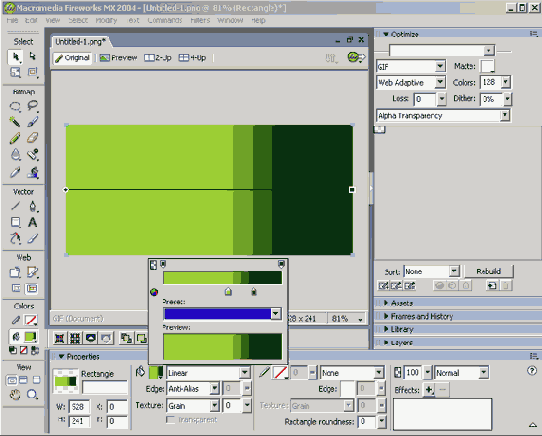This screenshot has width=542, height=436.
Task: Expand the Assets panel
Action: [x=402, y=303]
